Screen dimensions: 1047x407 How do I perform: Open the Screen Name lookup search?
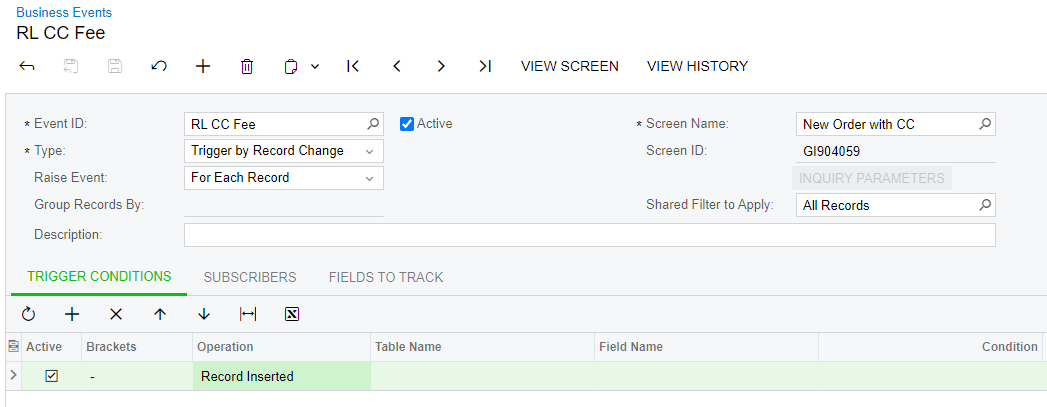click(984, 124)
